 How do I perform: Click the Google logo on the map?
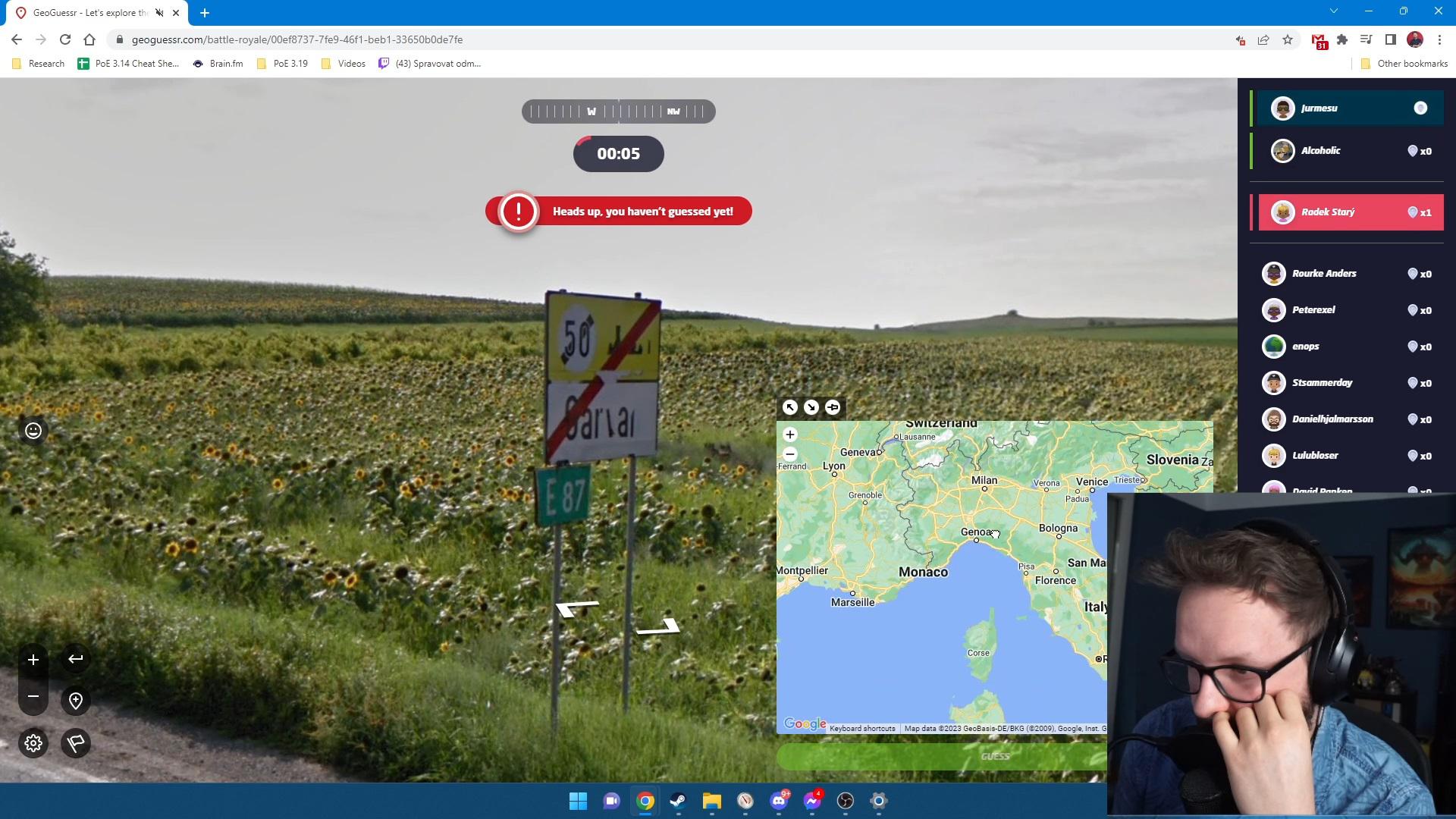[805, 724]
